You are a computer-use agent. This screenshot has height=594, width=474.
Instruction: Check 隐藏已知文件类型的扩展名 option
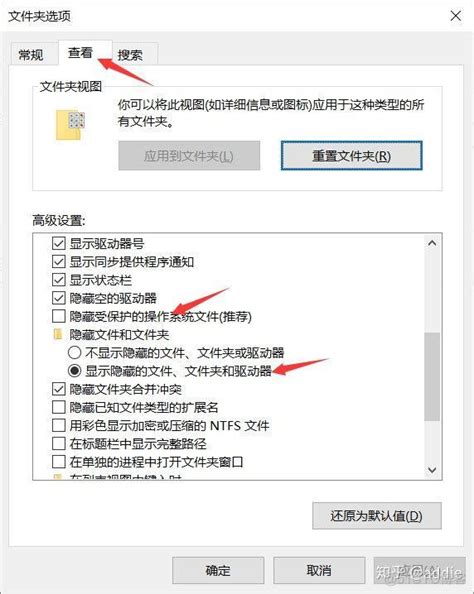coord(58,407)
